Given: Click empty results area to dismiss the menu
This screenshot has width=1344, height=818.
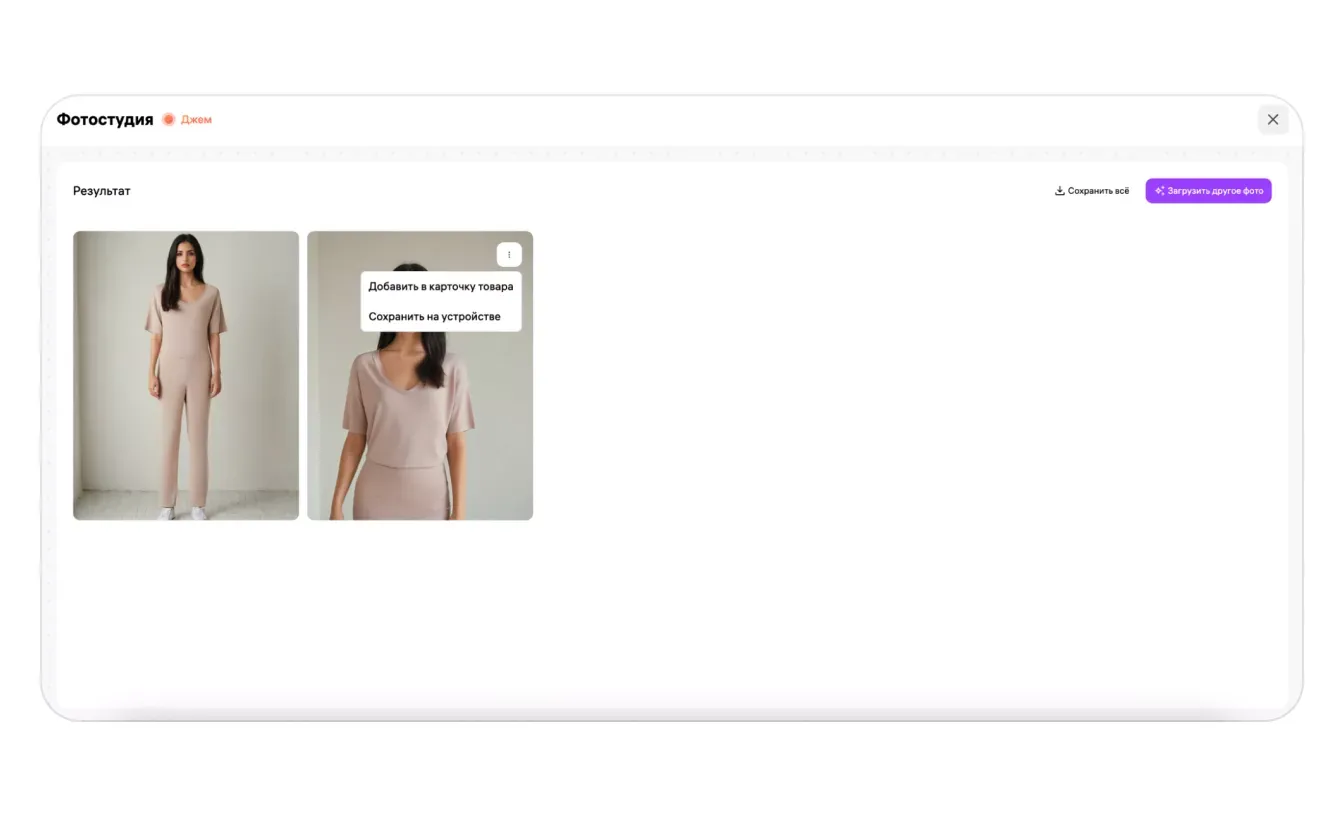Looking at the screenshot, I should point(850,450).
